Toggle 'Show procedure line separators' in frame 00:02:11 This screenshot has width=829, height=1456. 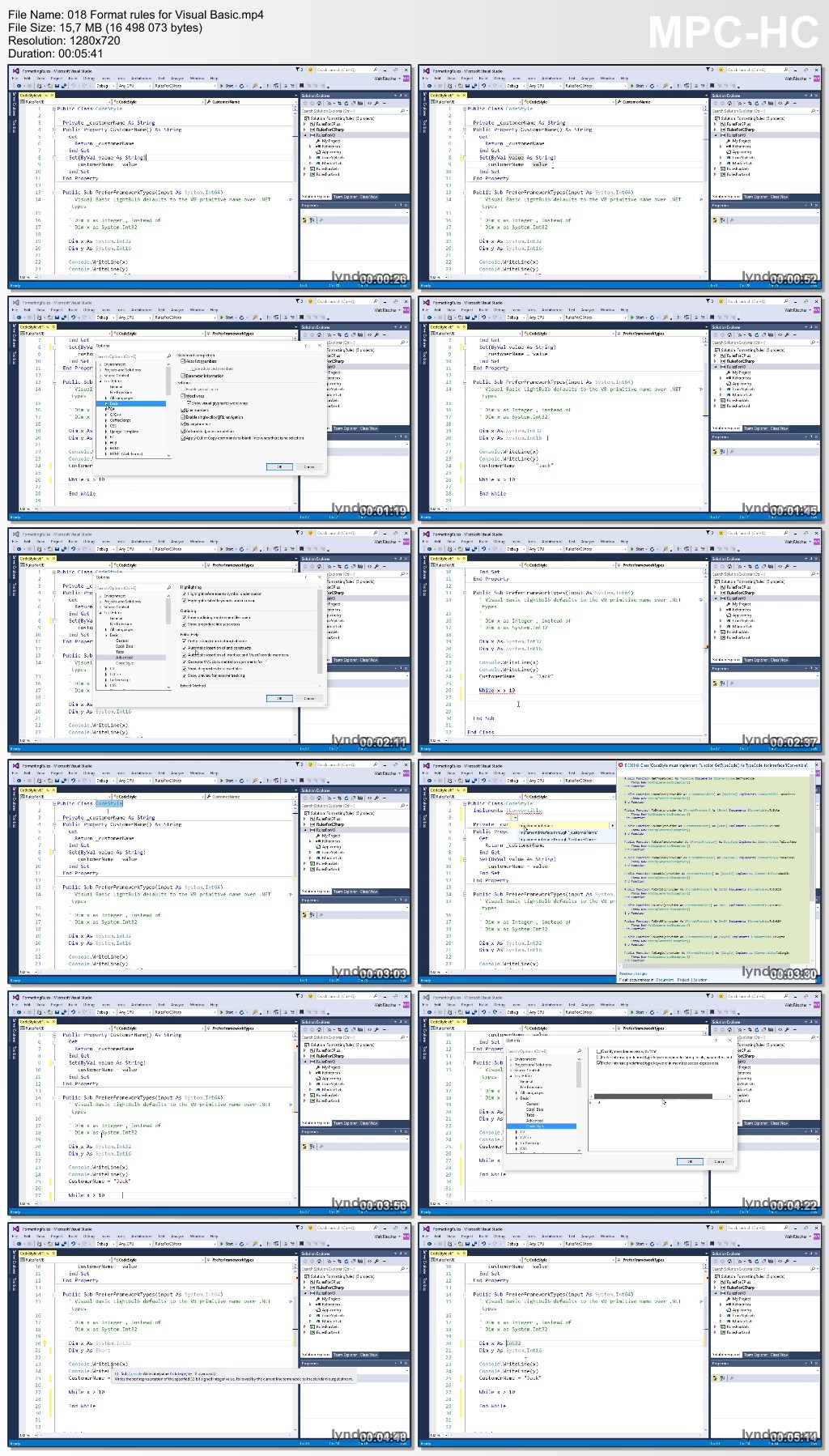coord(185,624)
